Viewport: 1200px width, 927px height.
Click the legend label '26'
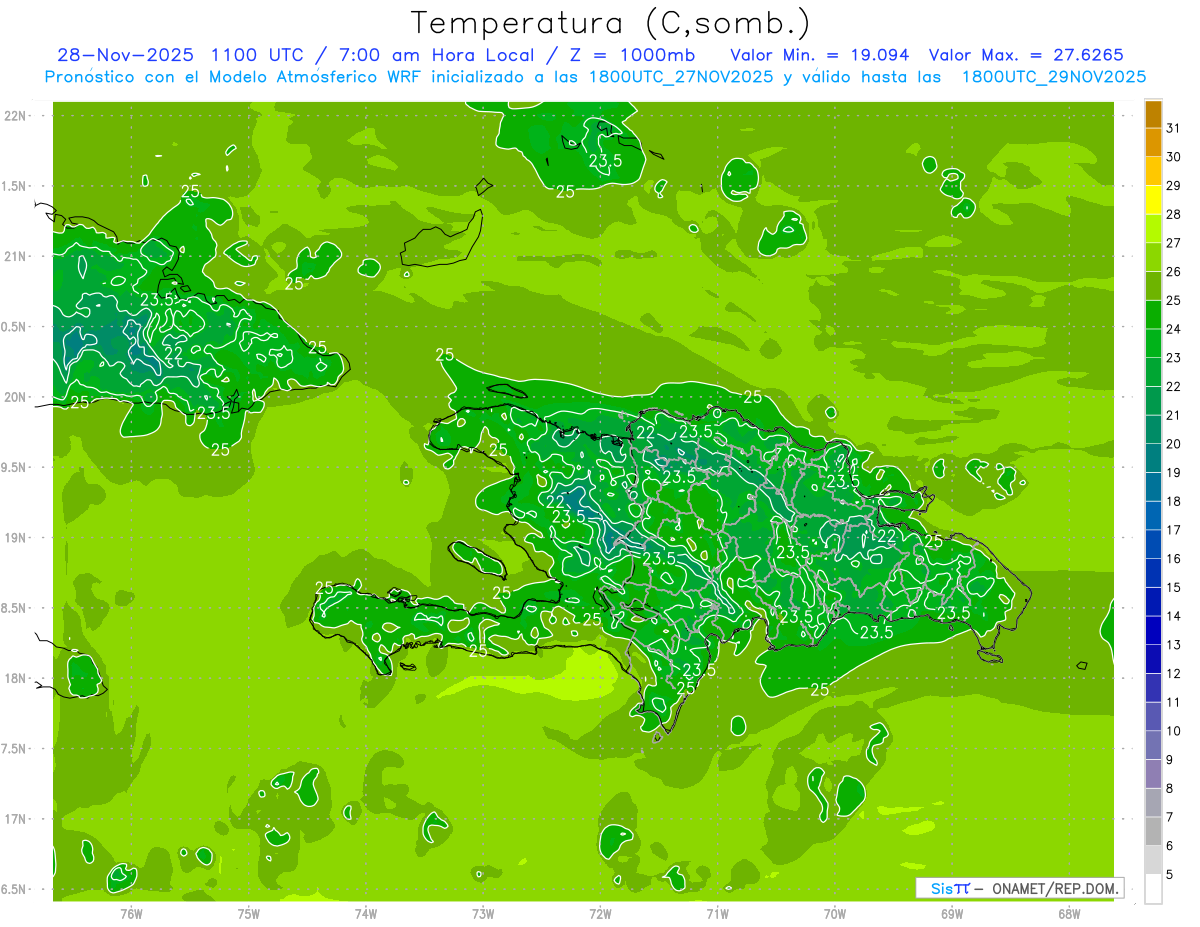coord(1174,272)
